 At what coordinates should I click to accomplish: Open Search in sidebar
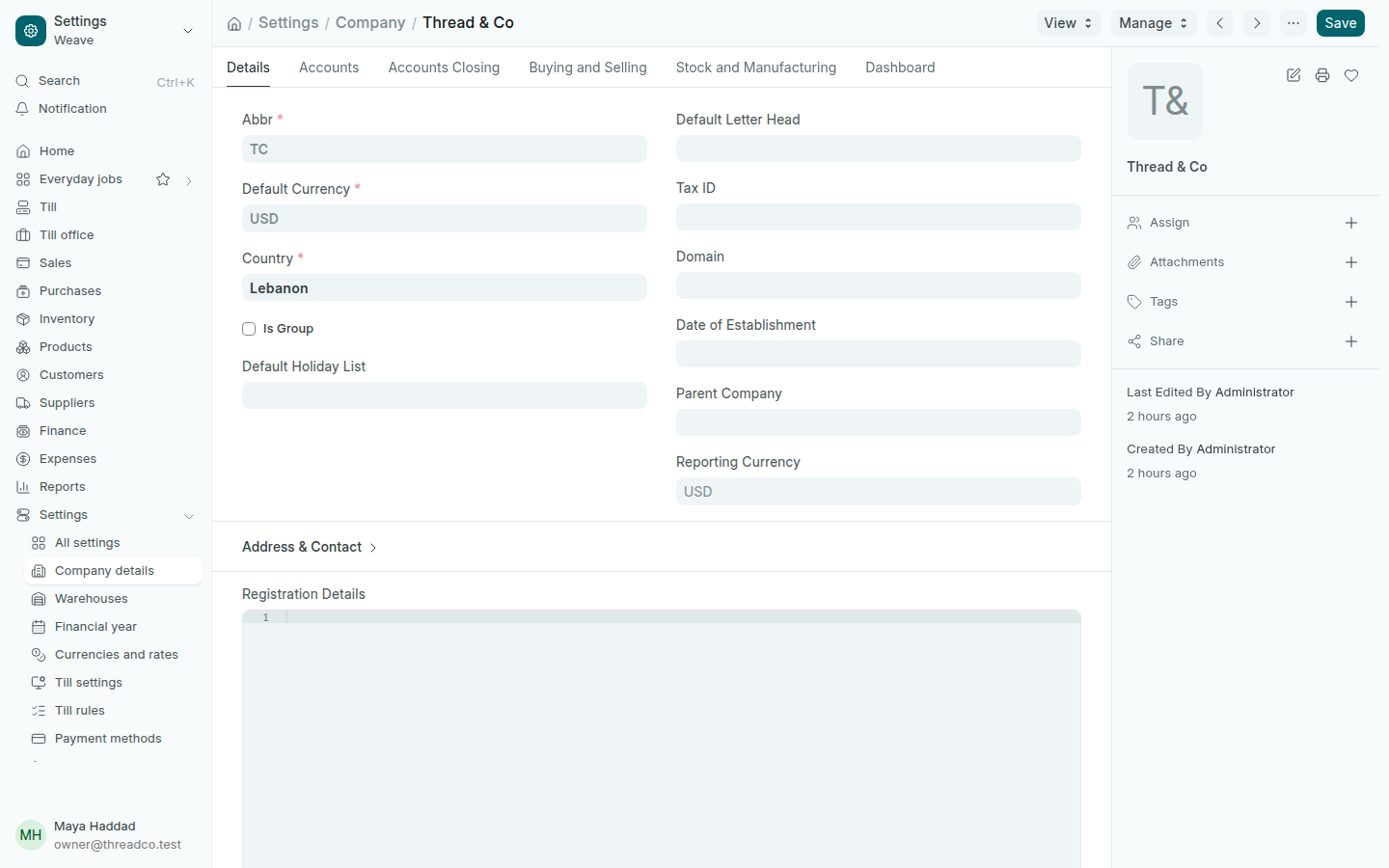click(x=106, y=81)
